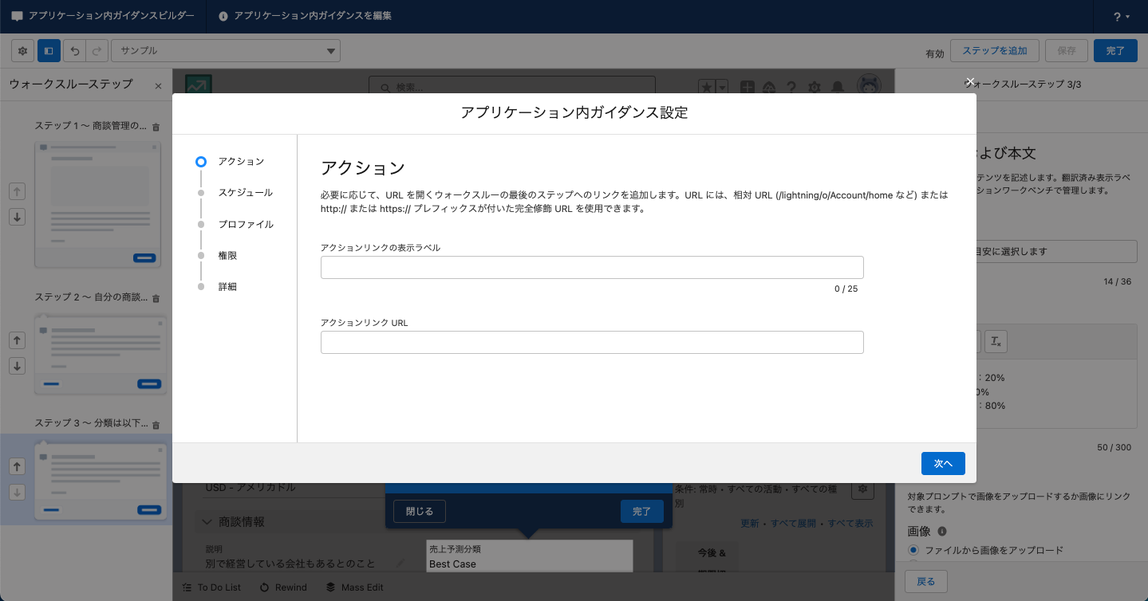Move step 2 down with arrow icon
This screenshot has width=1148, height=601.
pos(17,365)
